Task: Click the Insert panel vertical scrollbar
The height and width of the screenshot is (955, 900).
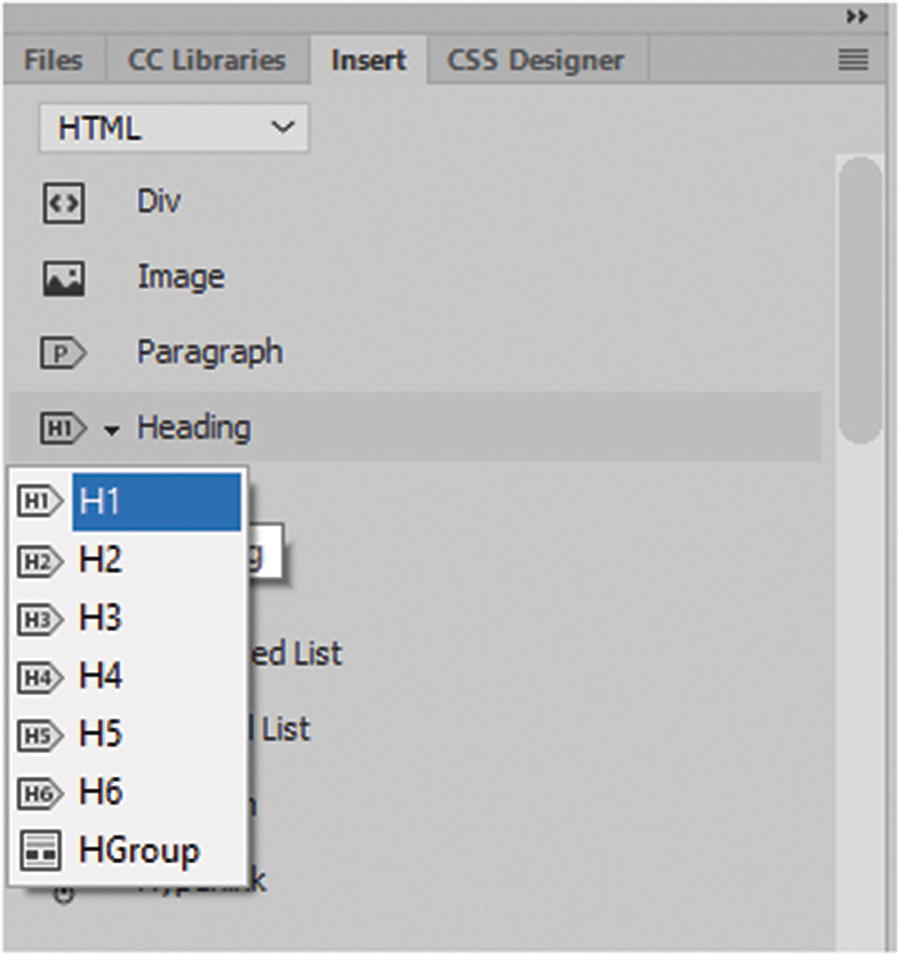Action: [x=860, y=300]
